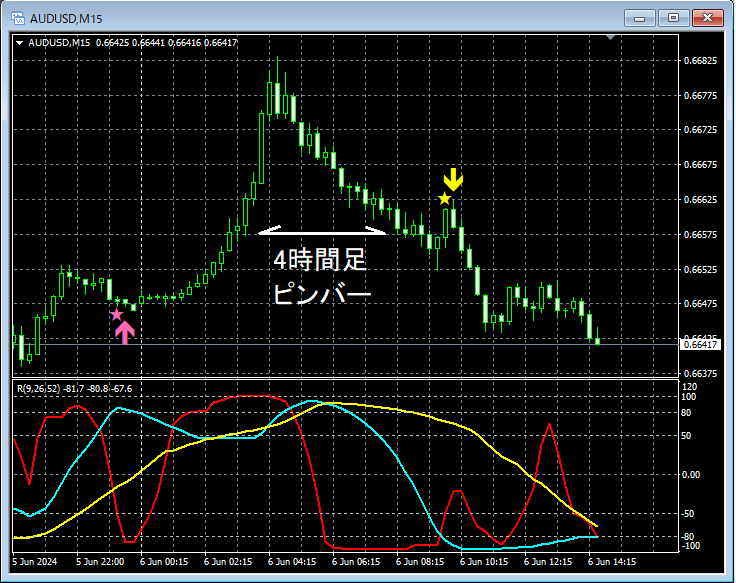Click the 6 Jun 14:15 time label
The image size is (736, 583).
point(612,562)
